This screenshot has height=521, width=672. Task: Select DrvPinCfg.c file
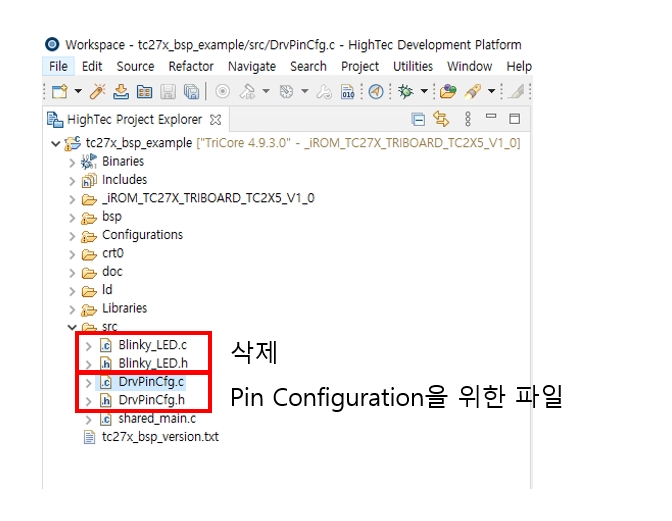pos(151,382)
